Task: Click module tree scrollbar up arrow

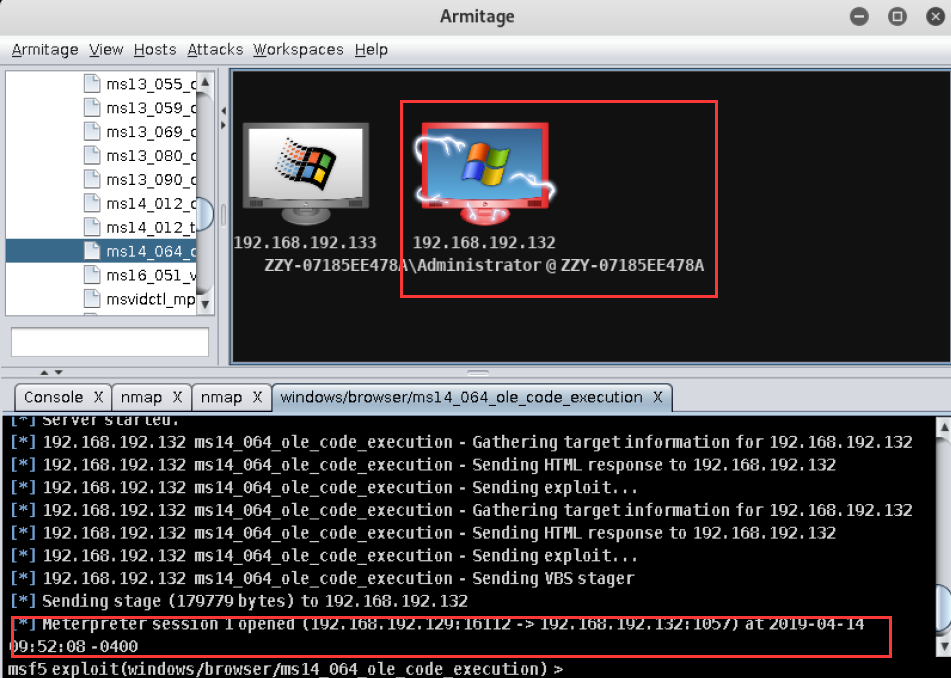Action: click(x=205, y=82)
